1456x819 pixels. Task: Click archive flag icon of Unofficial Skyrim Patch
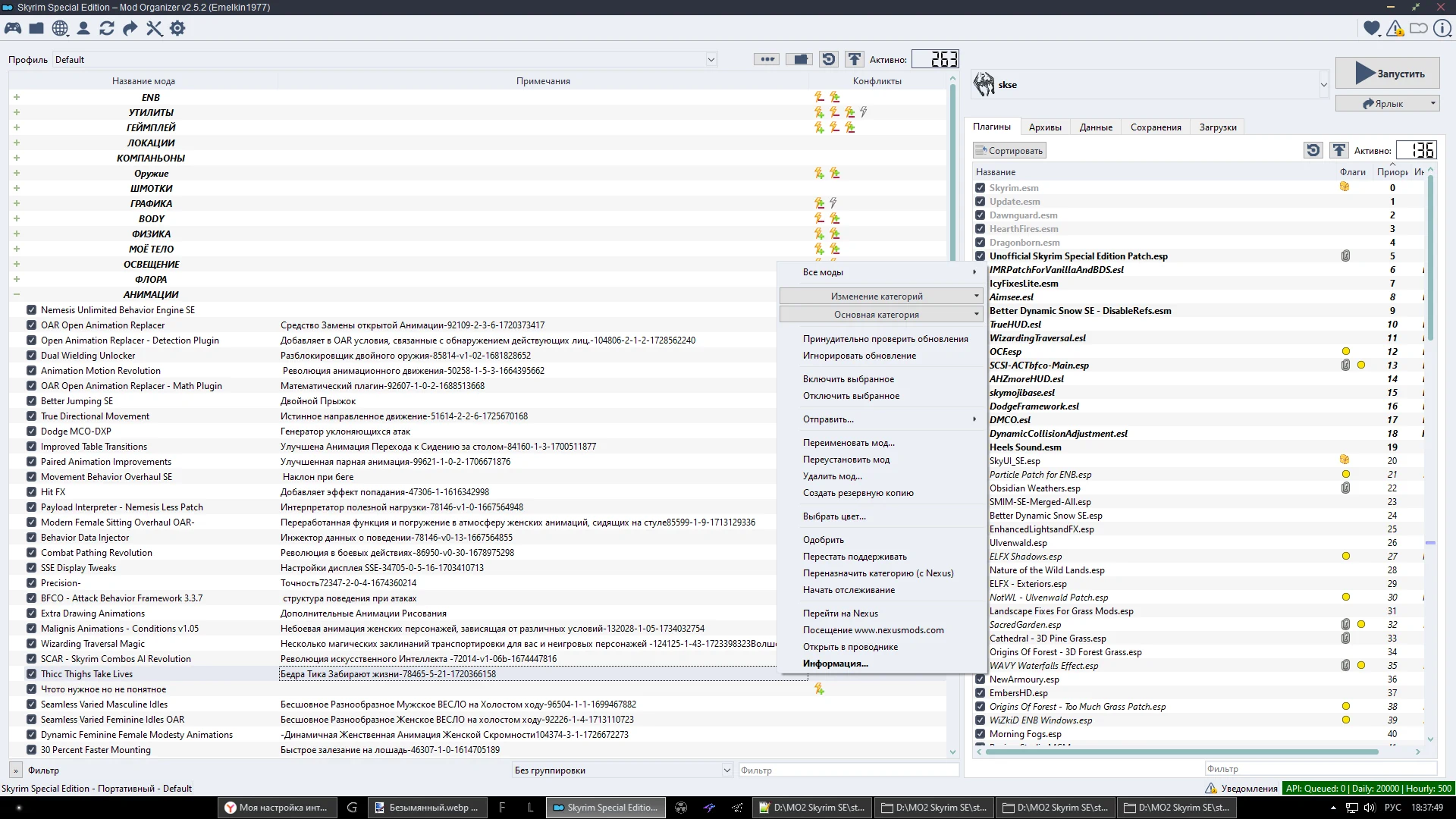1345,256
